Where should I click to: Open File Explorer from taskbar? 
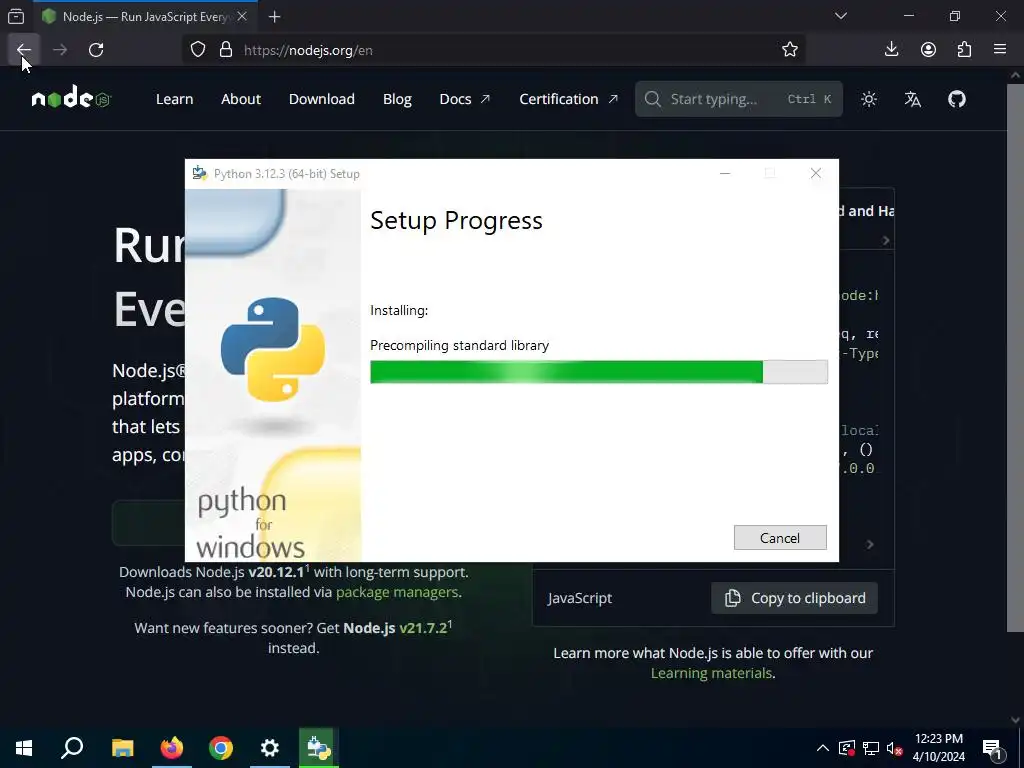[122, 748]
